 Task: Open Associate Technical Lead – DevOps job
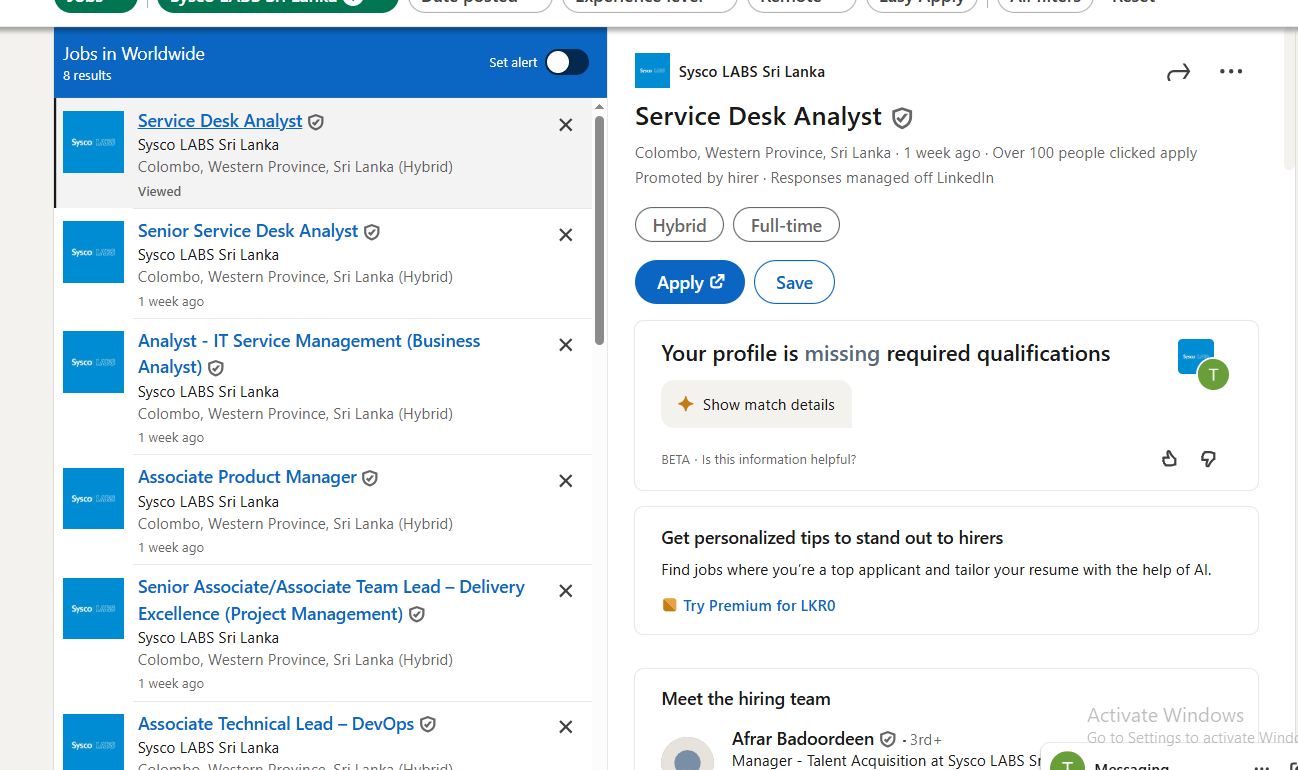[x=276, y=724]
